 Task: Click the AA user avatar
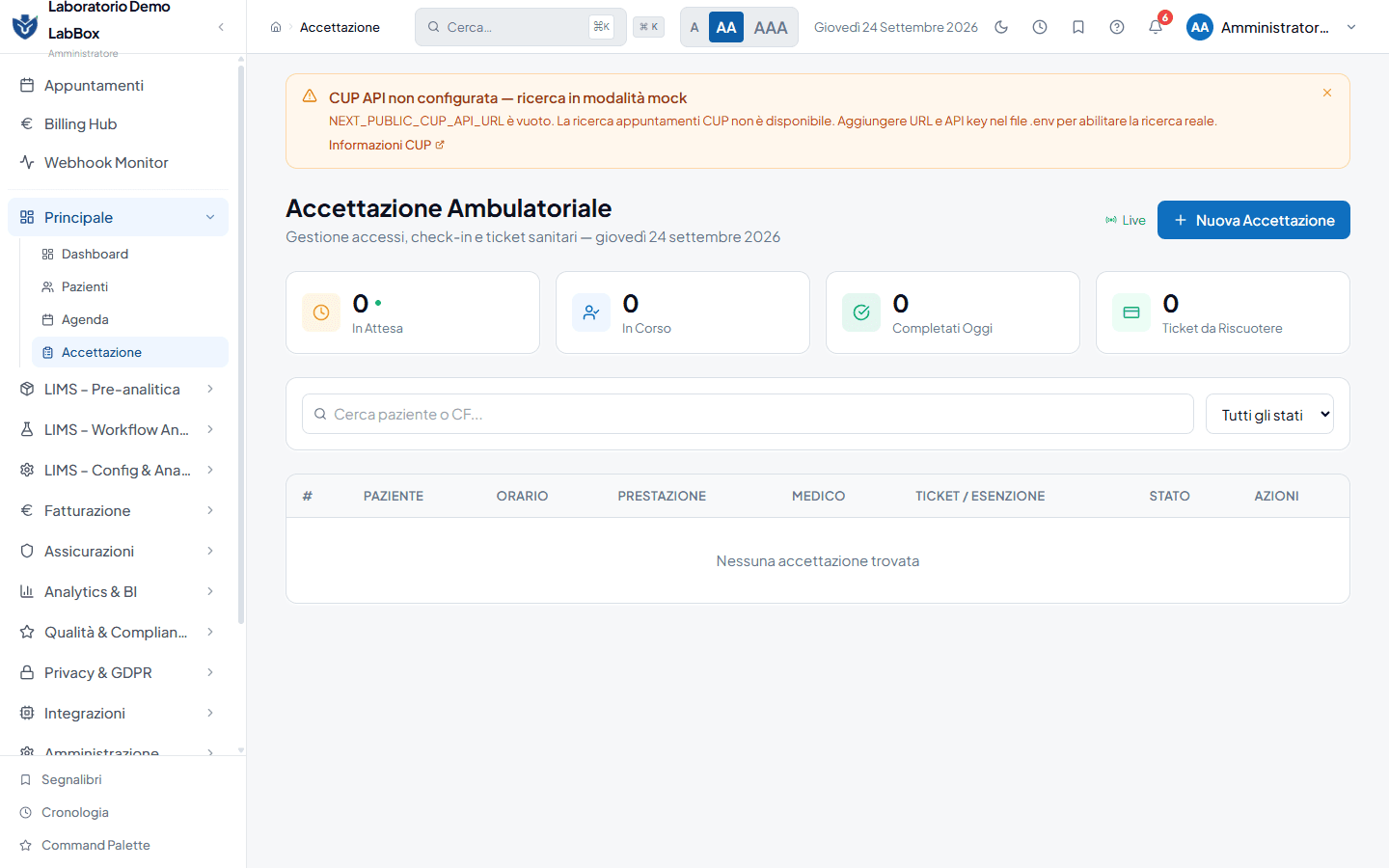pyautogui.click(x=1200, y=27)
